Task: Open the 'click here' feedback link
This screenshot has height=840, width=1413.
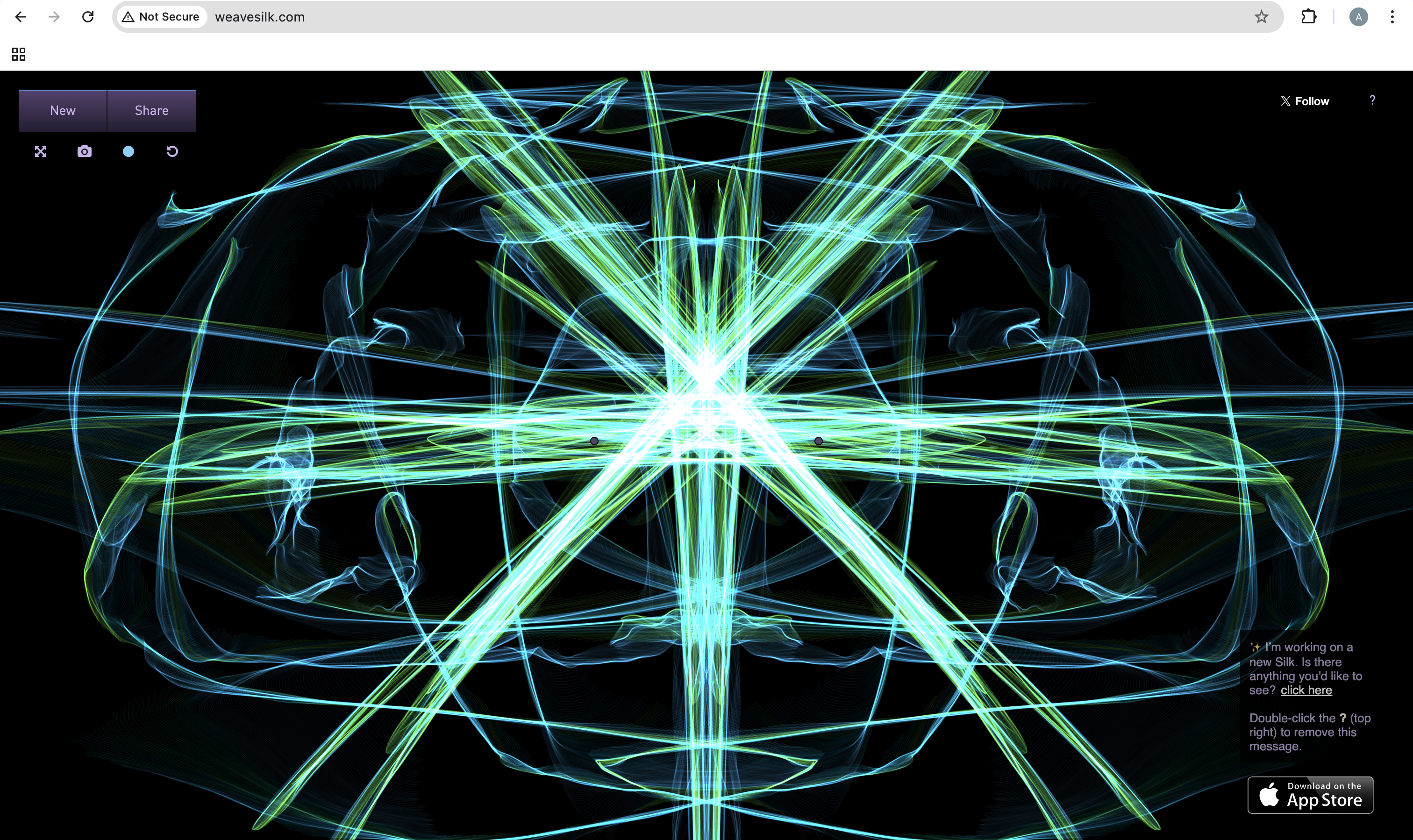Action: (x=1306, y=690)
